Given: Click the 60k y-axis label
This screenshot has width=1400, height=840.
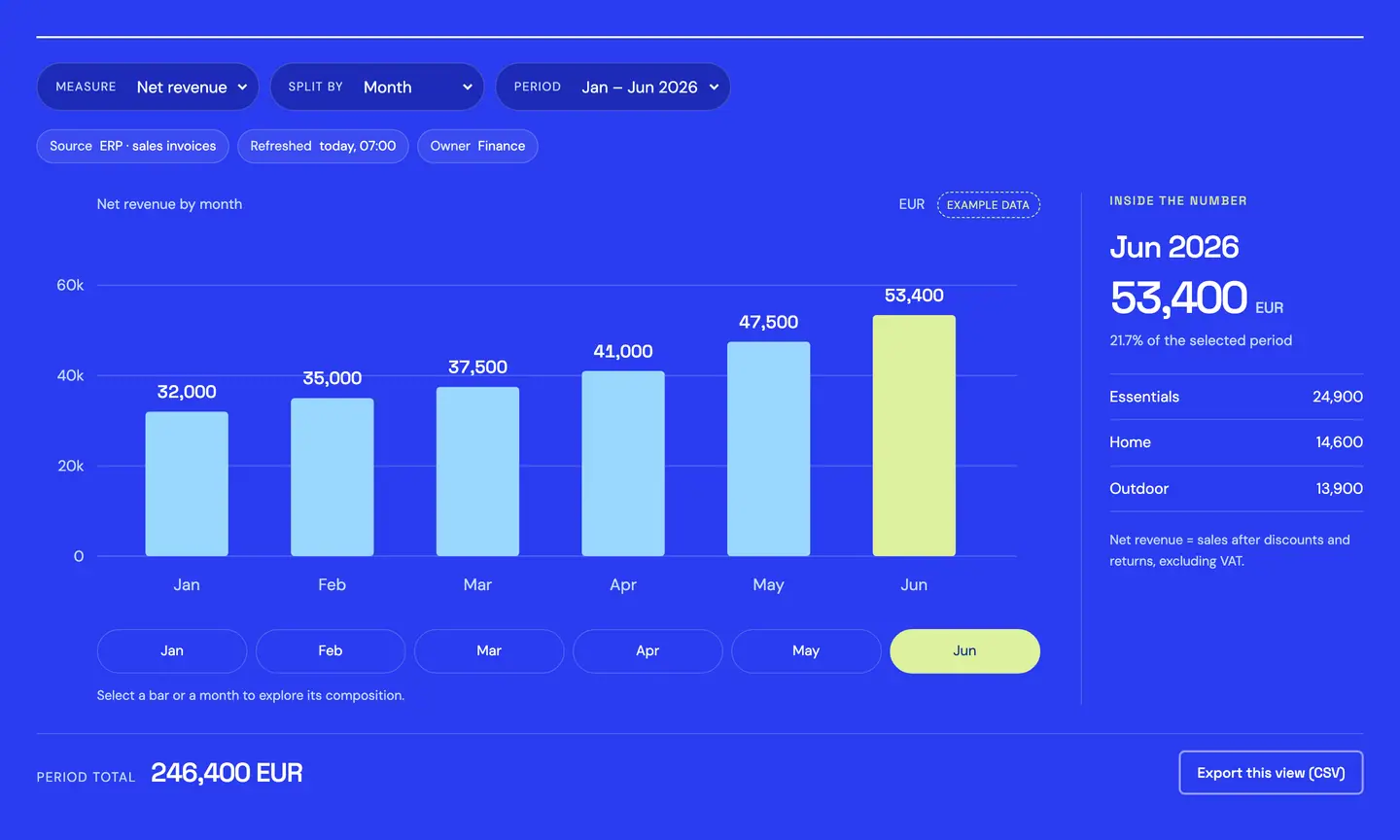Looking at the screenshot, I should click(x=70, y=285).
